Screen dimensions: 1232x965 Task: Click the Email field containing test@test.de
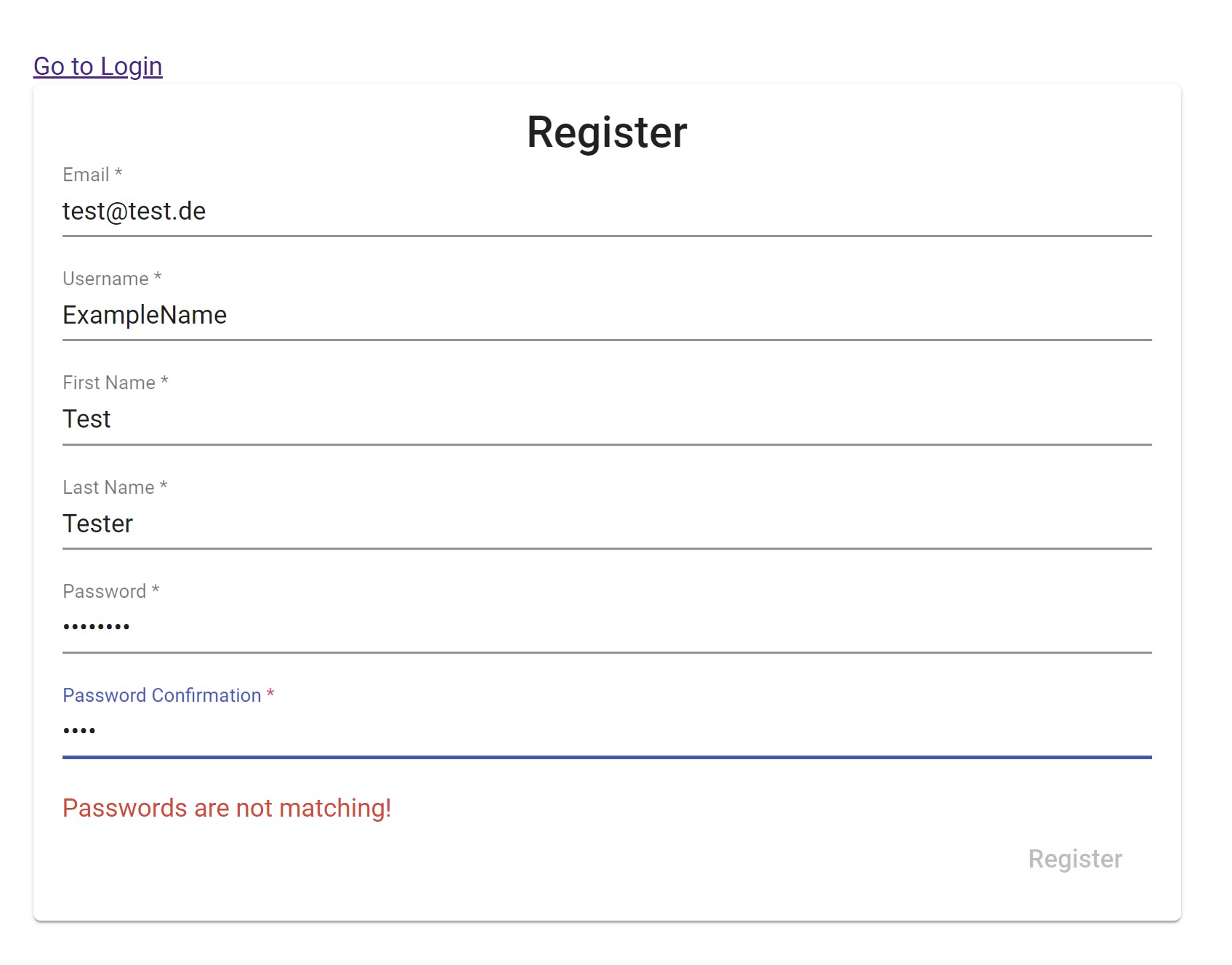point(606,212)
